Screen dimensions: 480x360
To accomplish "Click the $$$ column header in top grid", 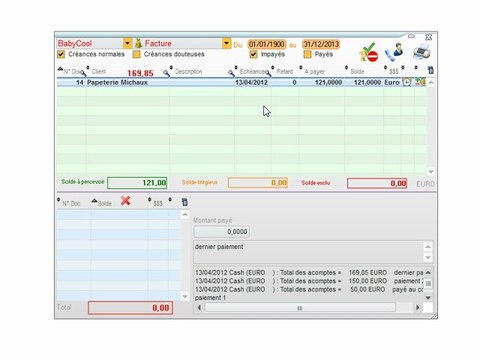I will click(x=394, y=71).
